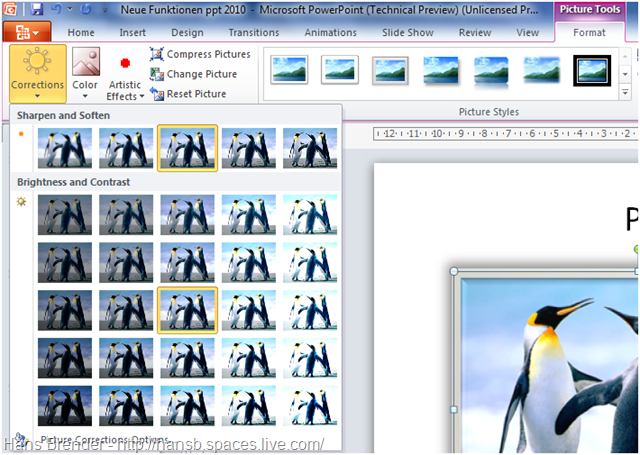
Task: Choose the last Sharpen and Soften preset
Action: tap(310, 148)
